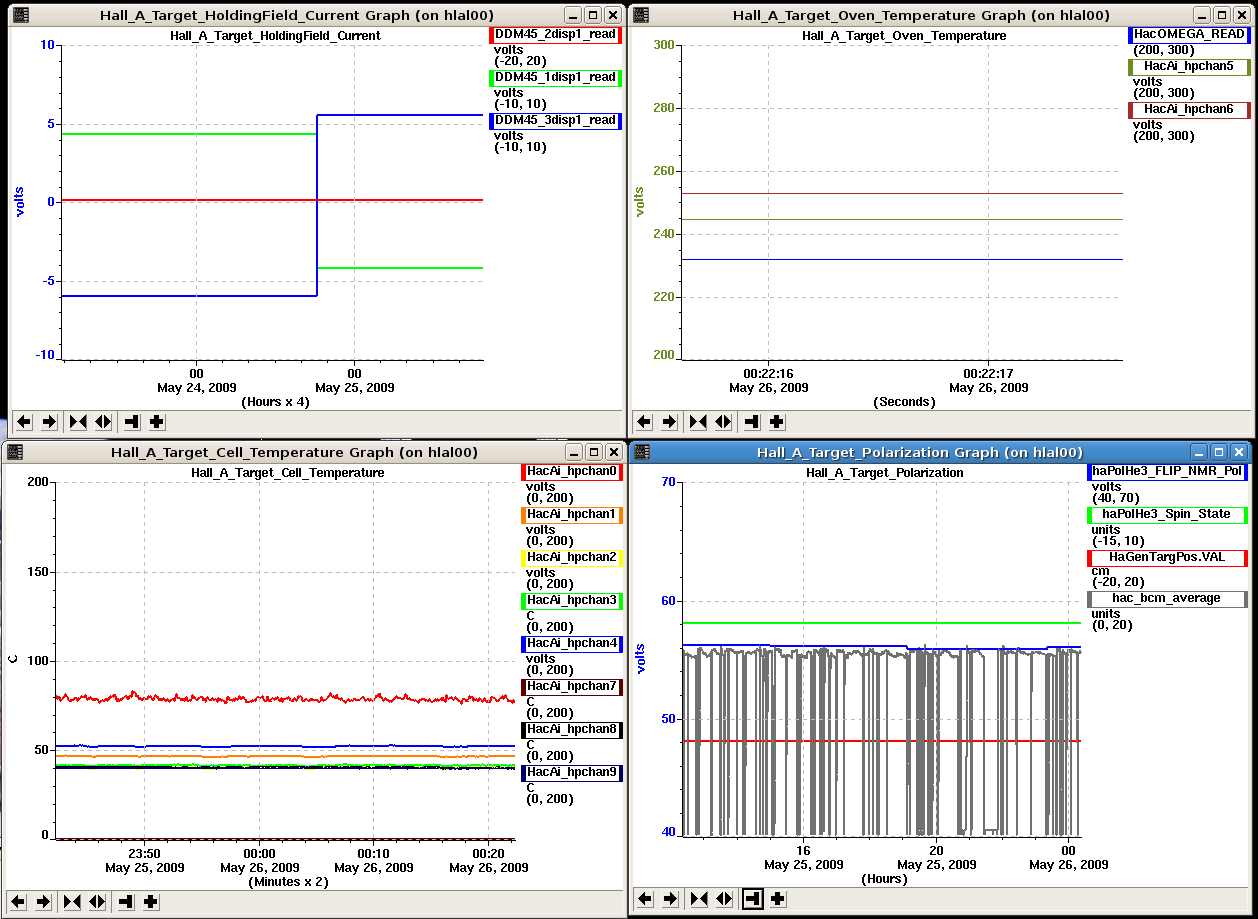Open window menu of Oven_Temperature Graph
This screenshot has height=919, width=1258.
tap(641, 15)
